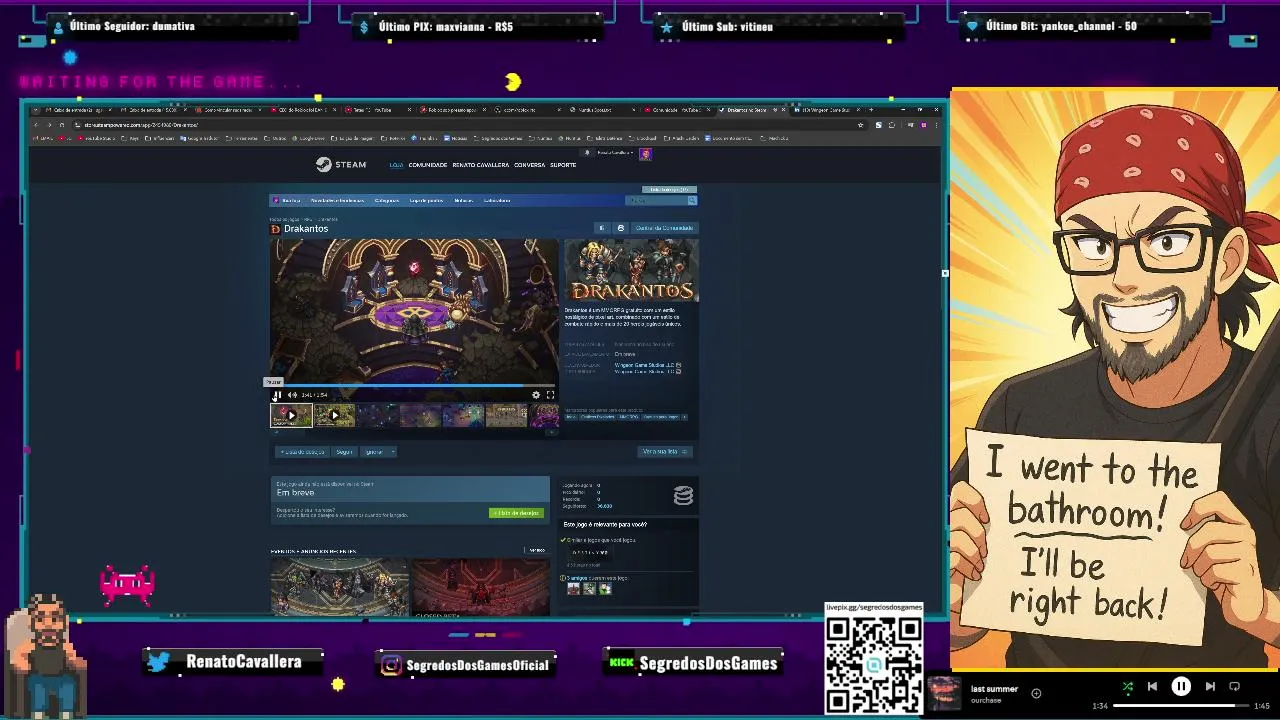This screenshot has height=720, width=1280.
Task: Expand the plus button after tags
Action: 686,417
